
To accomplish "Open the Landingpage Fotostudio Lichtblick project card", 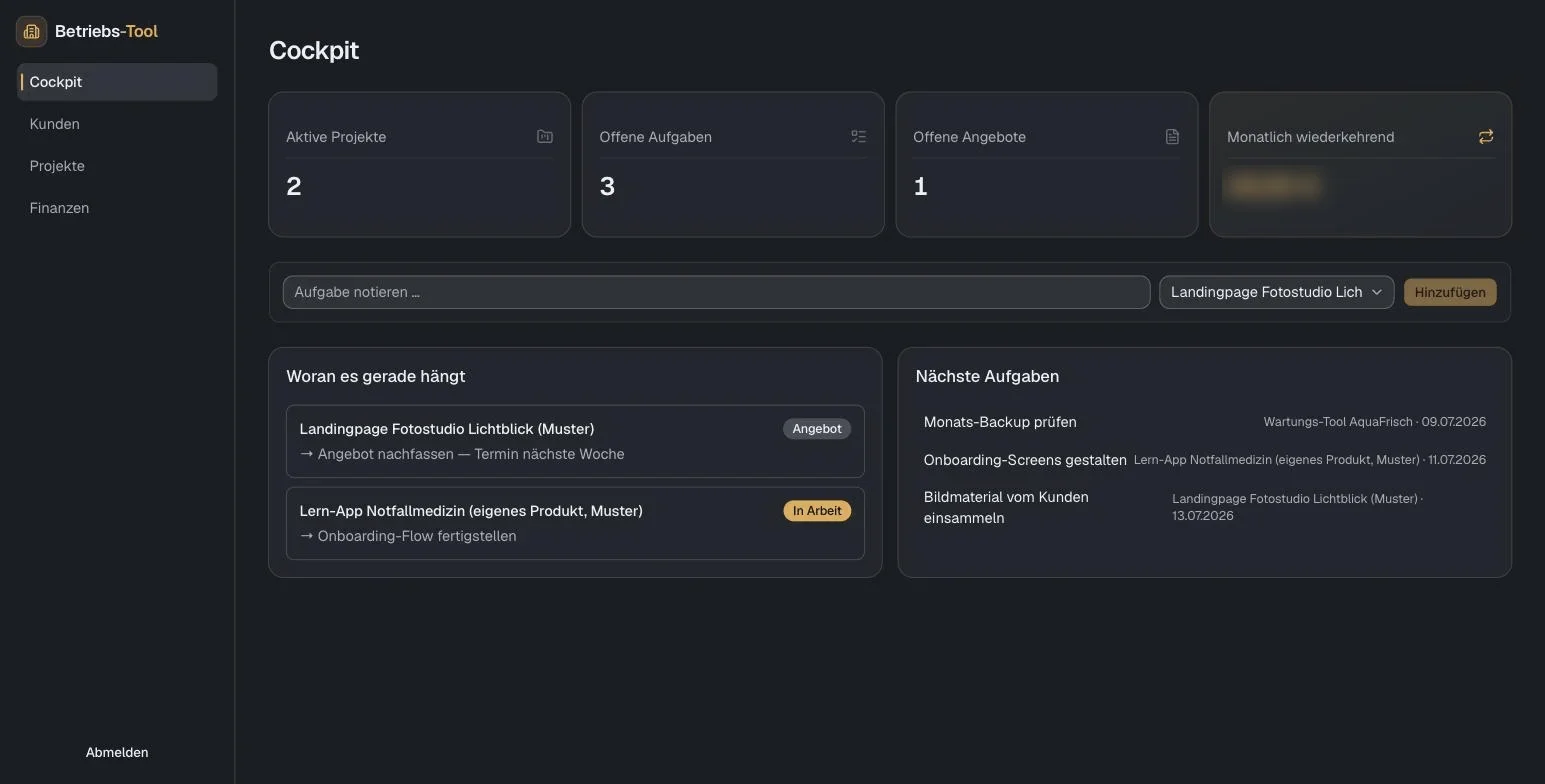I will point(575,441).
